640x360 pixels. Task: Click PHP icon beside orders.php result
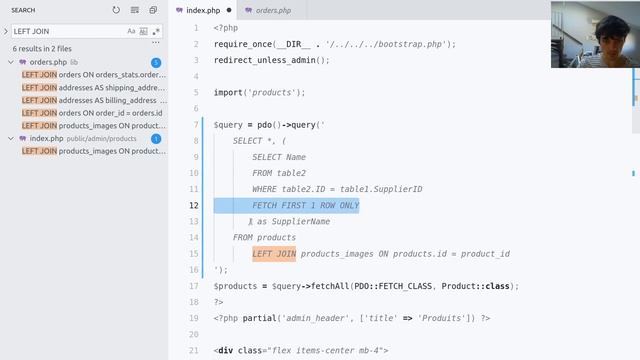click(23, 62)
